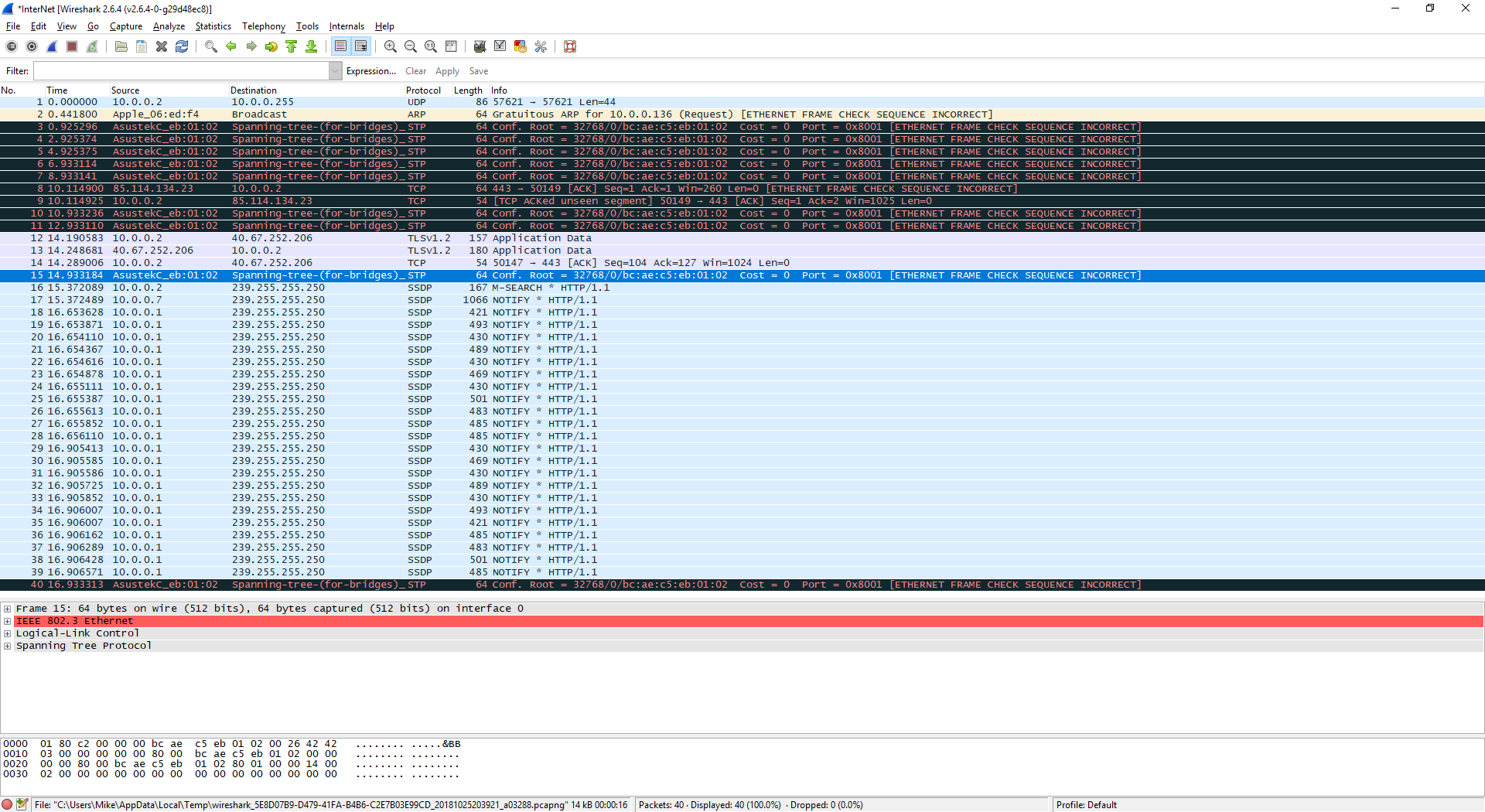The image size is (1485, 812).
Task: Find a packet magnifier icon
Action: pos(211,46)
